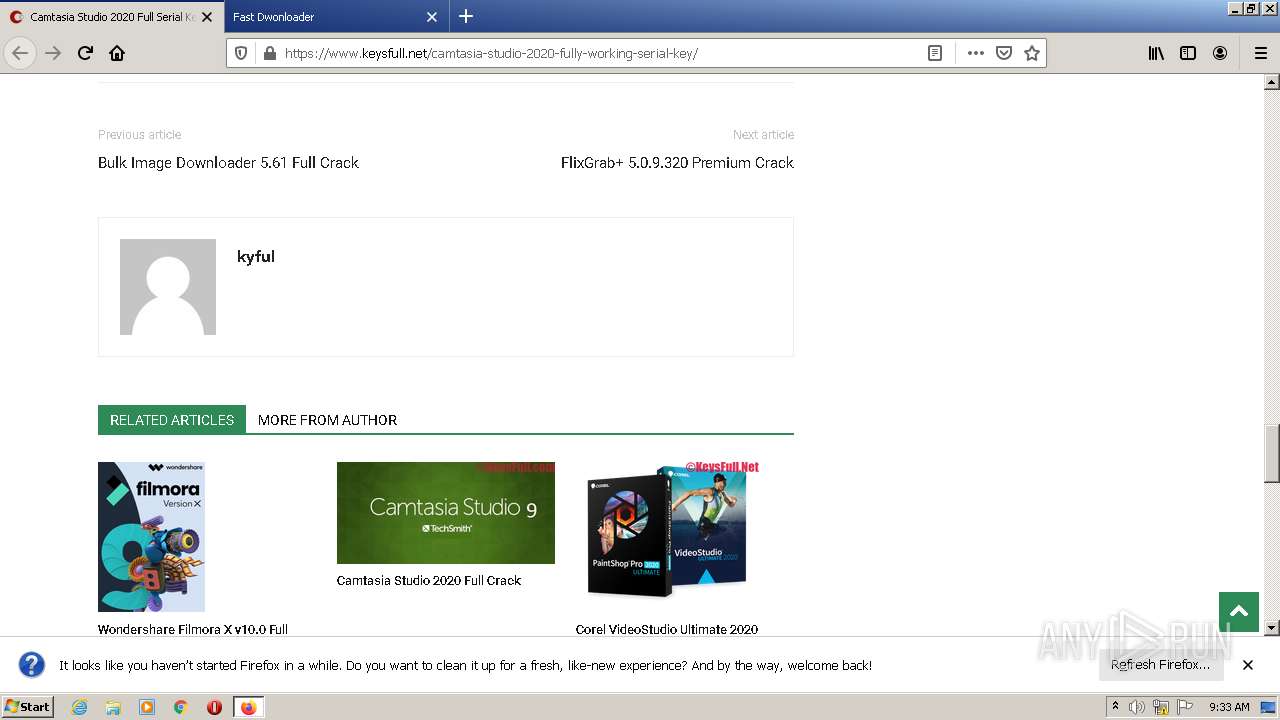Click the forward navigation arrow
This screenshot has width=1280, height=720.
53,53
